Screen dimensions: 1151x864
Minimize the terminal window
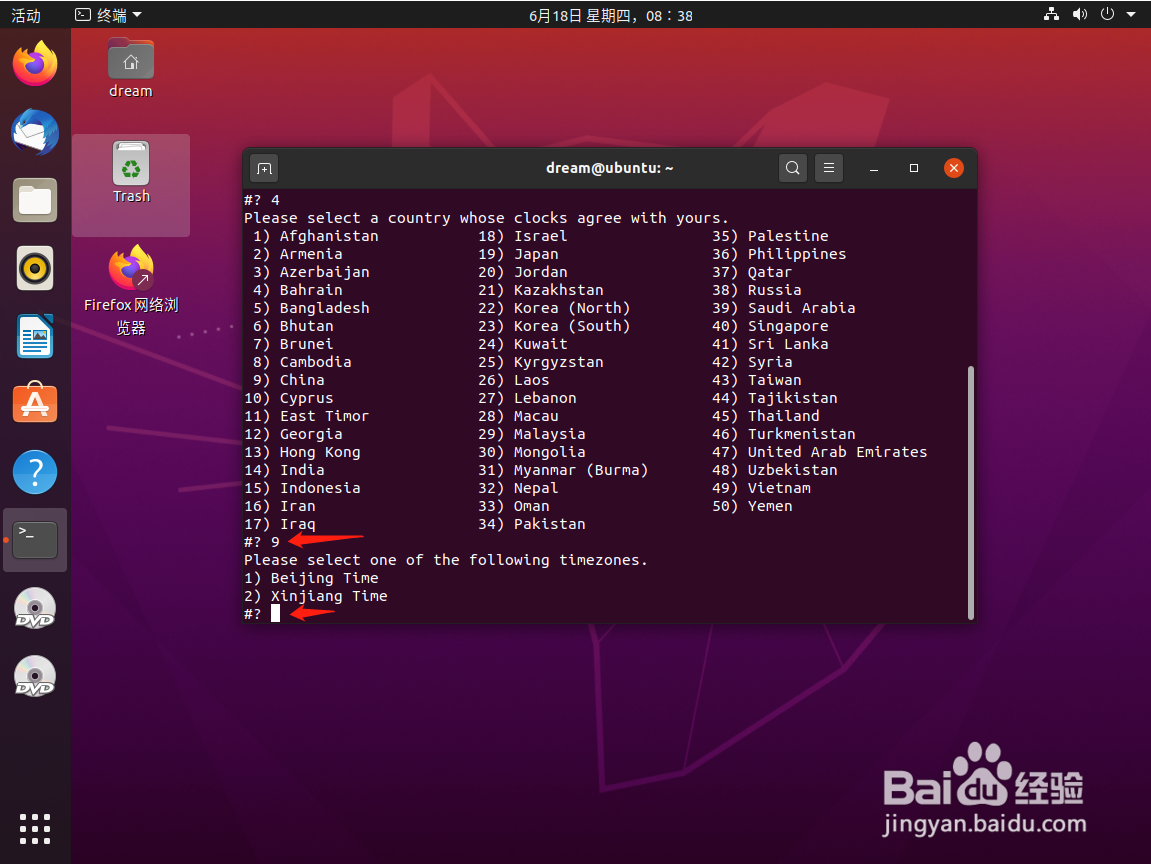874,168
